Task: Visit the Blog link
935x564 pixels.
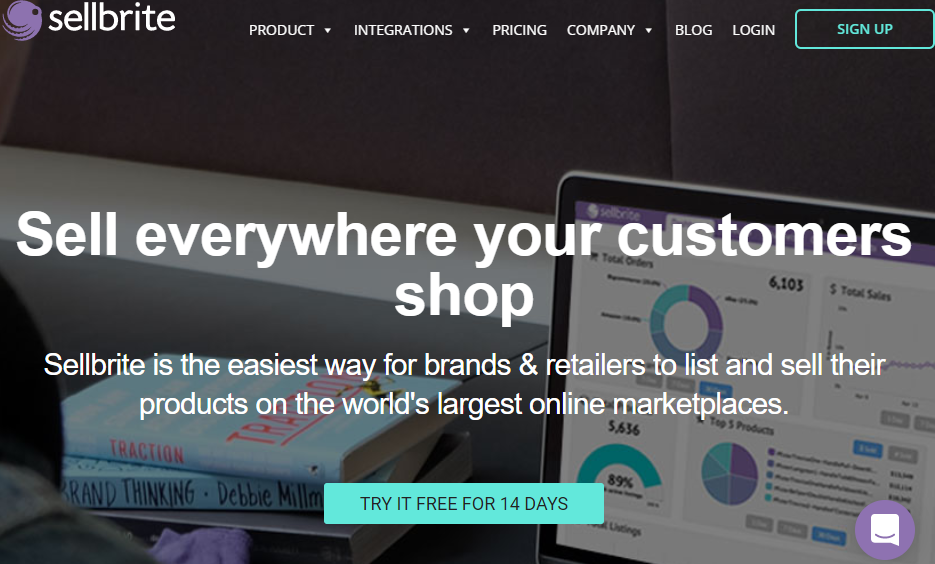Action: click(x=693, y=30)
